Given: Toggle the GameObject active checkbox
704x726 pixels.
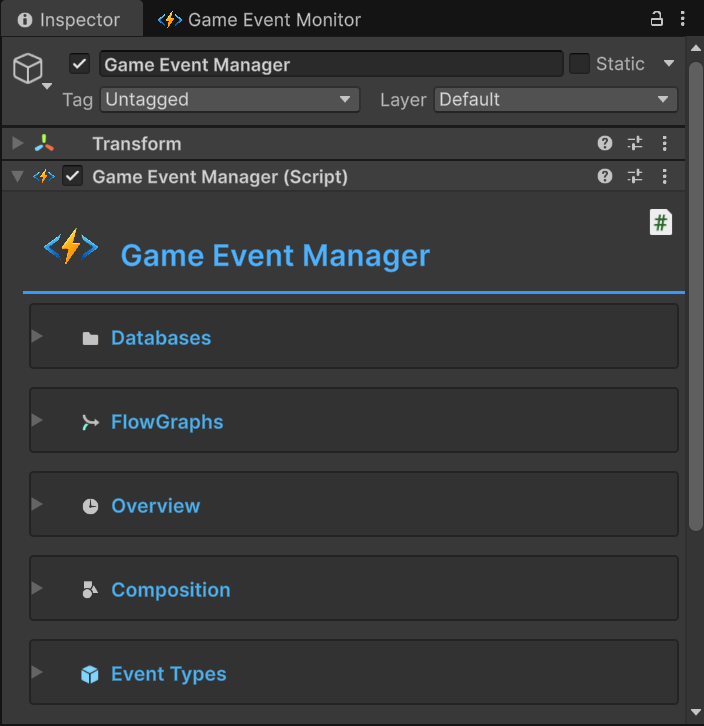Looking at the screenshot, I should 80,65.
